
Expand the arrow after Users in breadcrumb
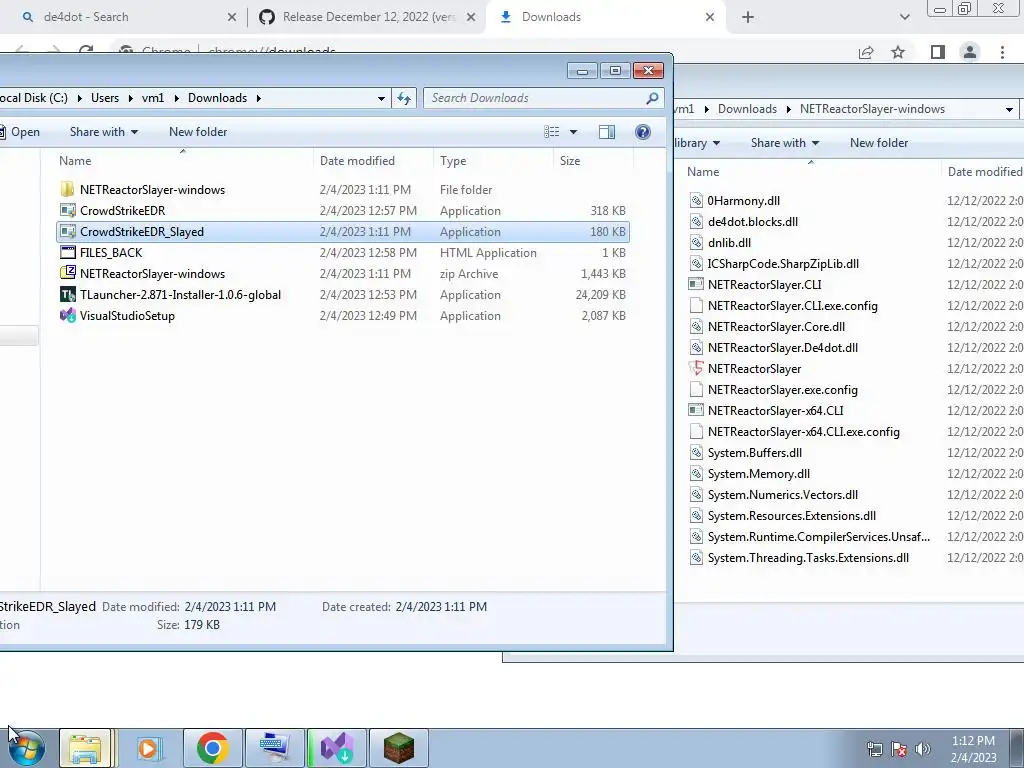coord(131,98)
